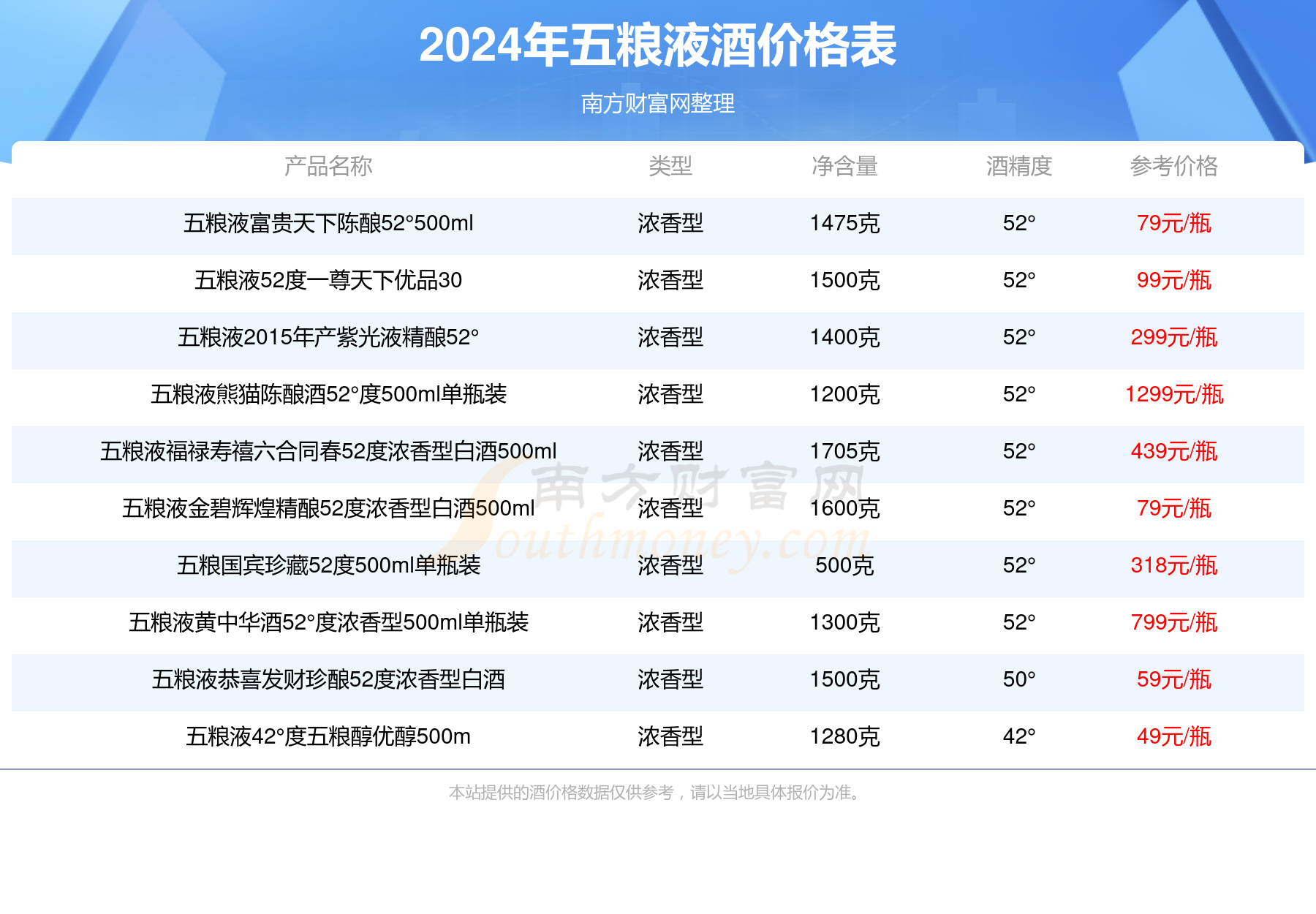
Task: Click 52° in the 黄中华酒 row
Action: coord(1019,623)
